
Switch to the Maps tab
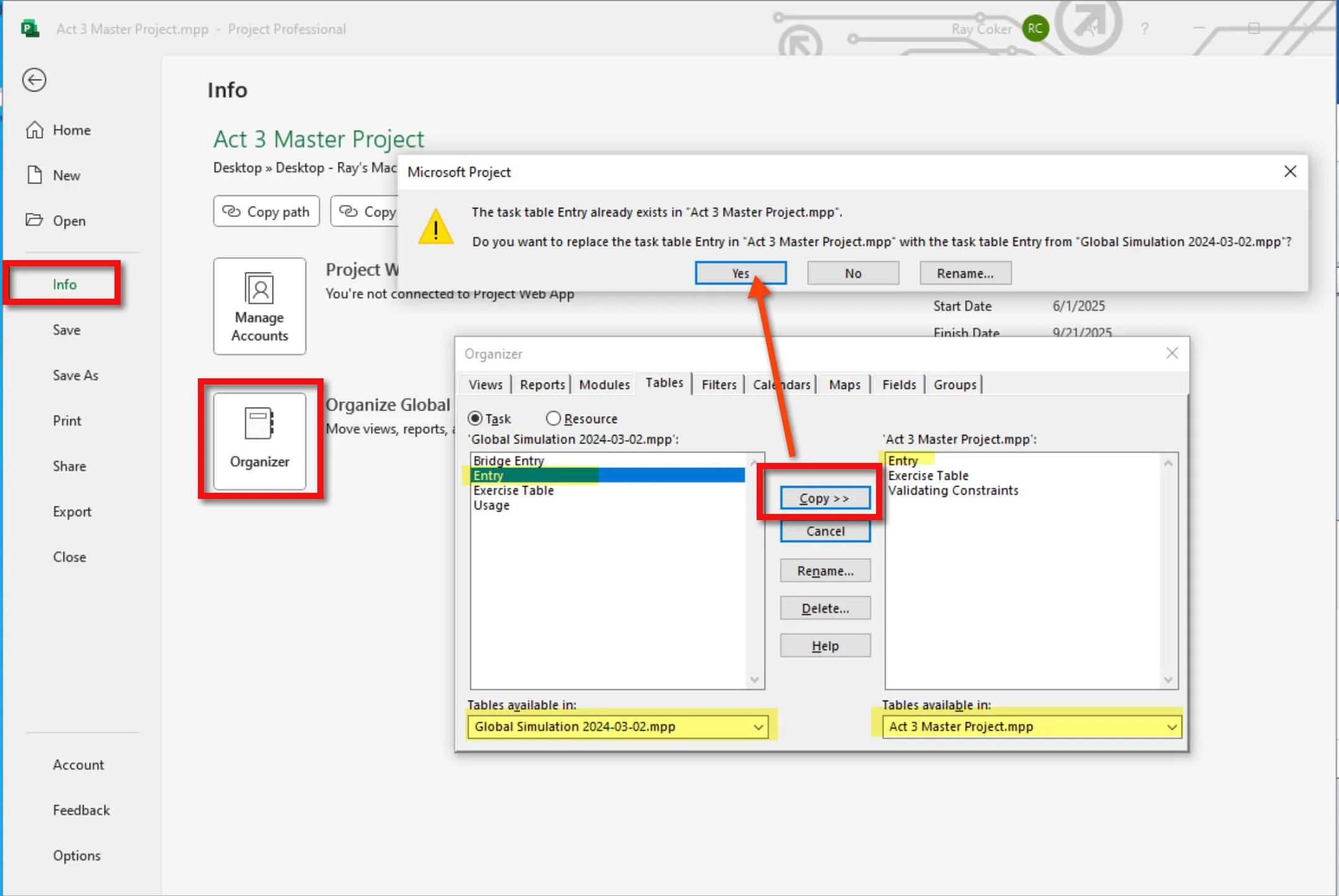(844, 385)
